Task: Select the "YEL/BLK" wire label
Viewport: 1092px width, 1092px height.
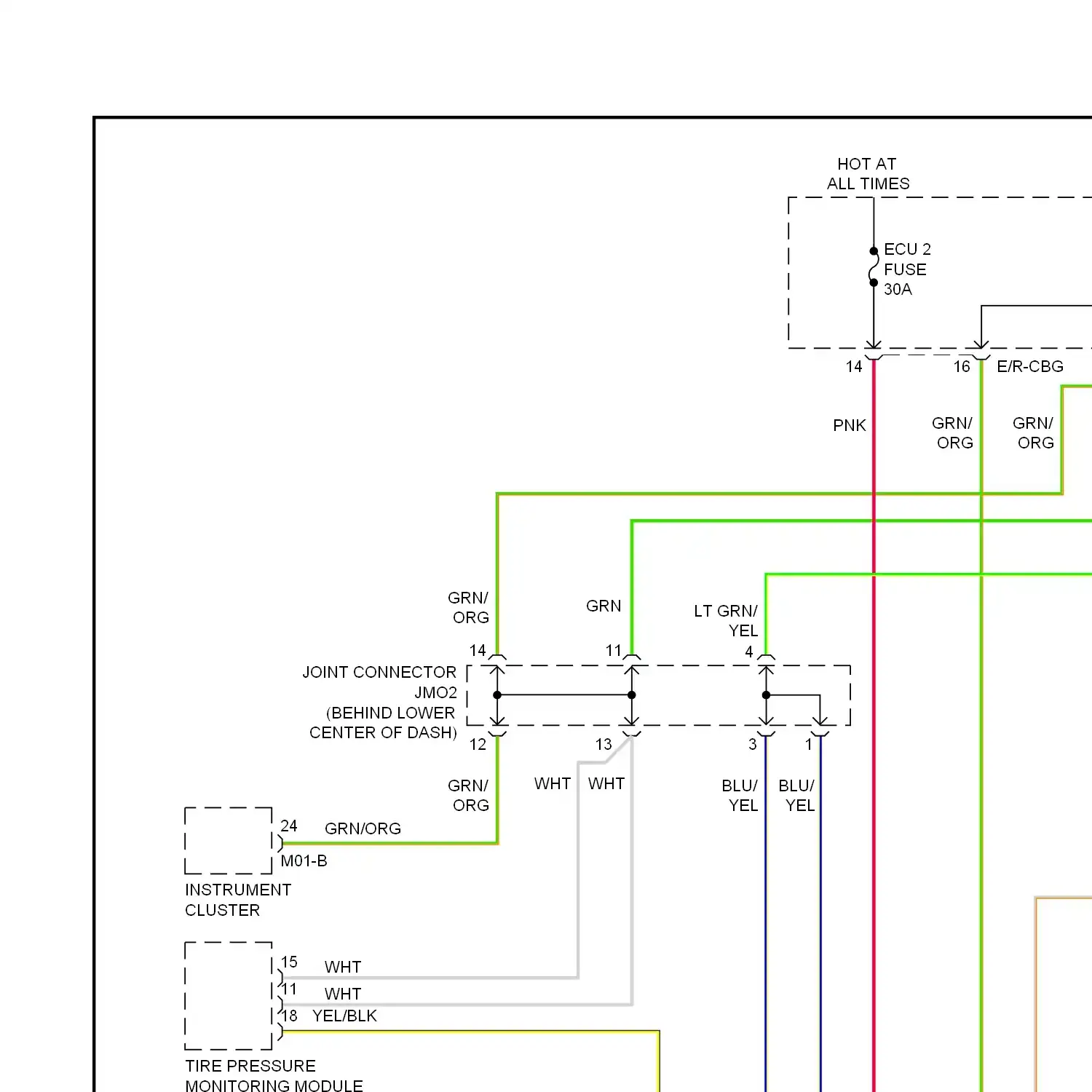Action: 344,1016
